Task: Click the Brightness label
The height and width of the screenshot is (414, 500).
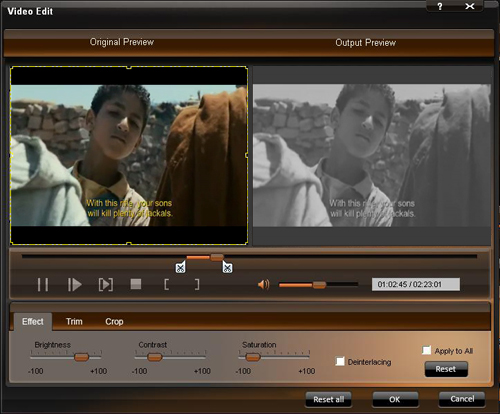Action: click(53, 345)
